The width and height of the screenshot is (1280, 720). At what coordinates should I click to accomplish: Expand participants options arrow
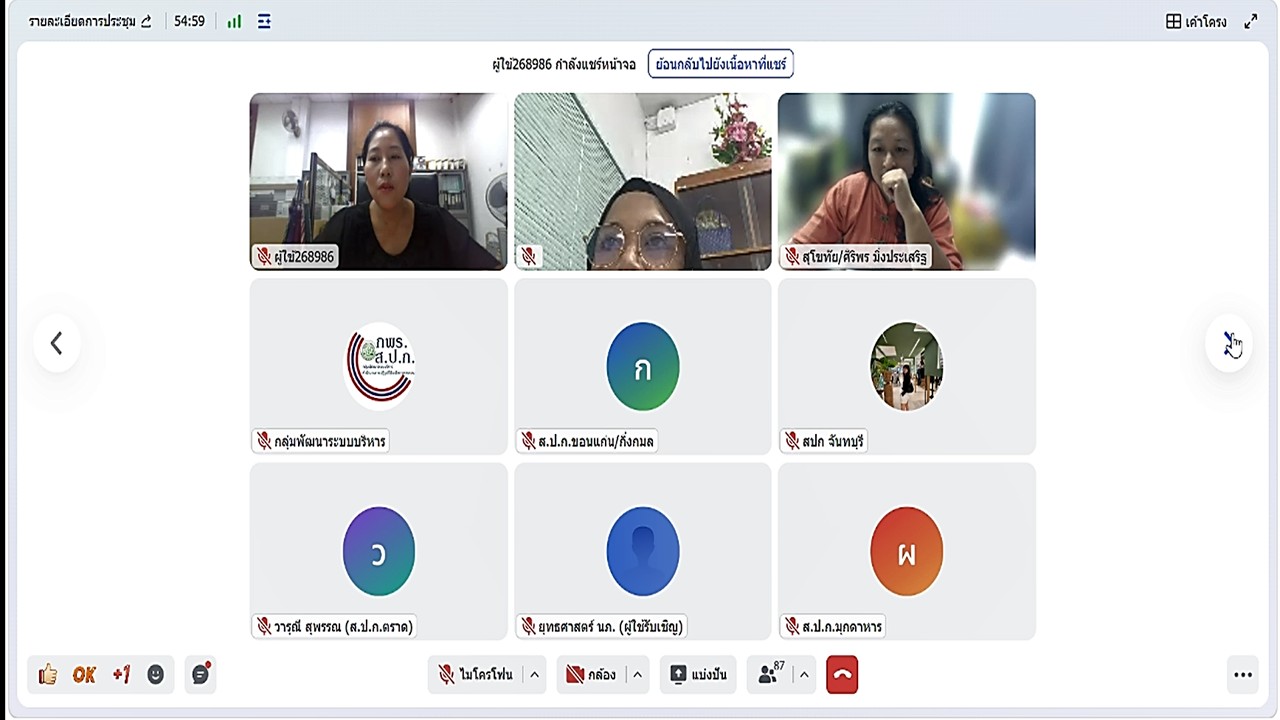coord(804,675)
